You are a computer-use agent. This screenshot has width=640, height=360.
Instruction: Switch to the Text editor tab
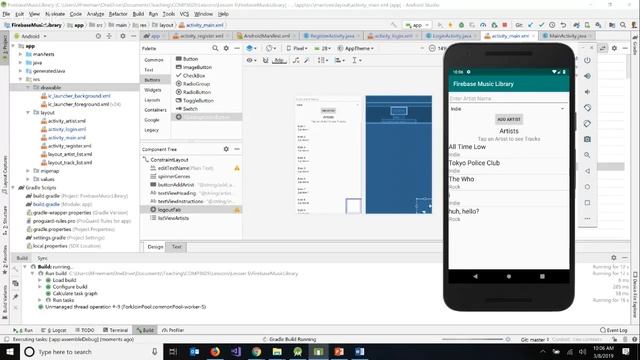(x=176, y=247)
